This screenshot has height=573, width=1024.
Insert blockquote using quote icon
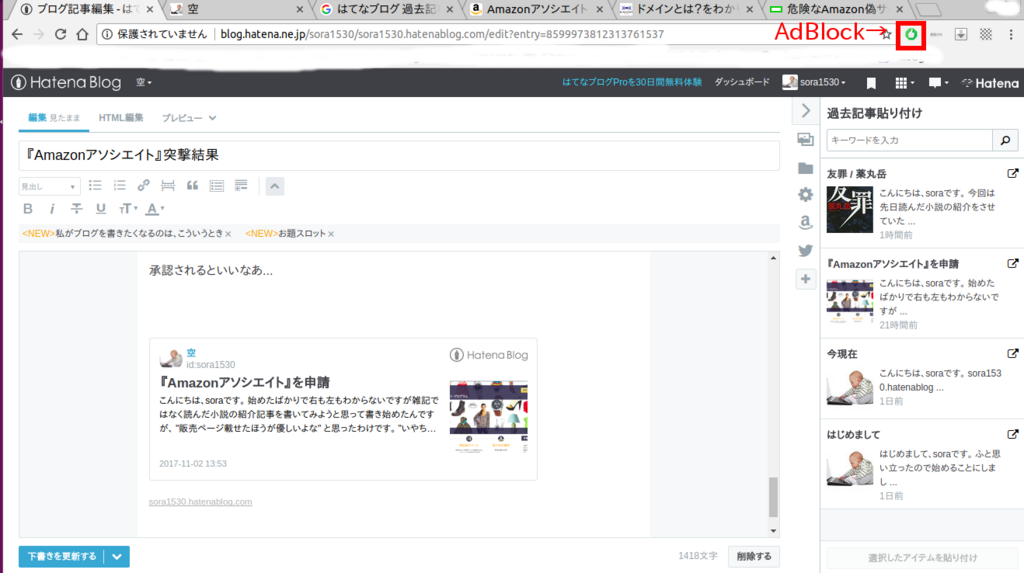(x=192, y=186)
